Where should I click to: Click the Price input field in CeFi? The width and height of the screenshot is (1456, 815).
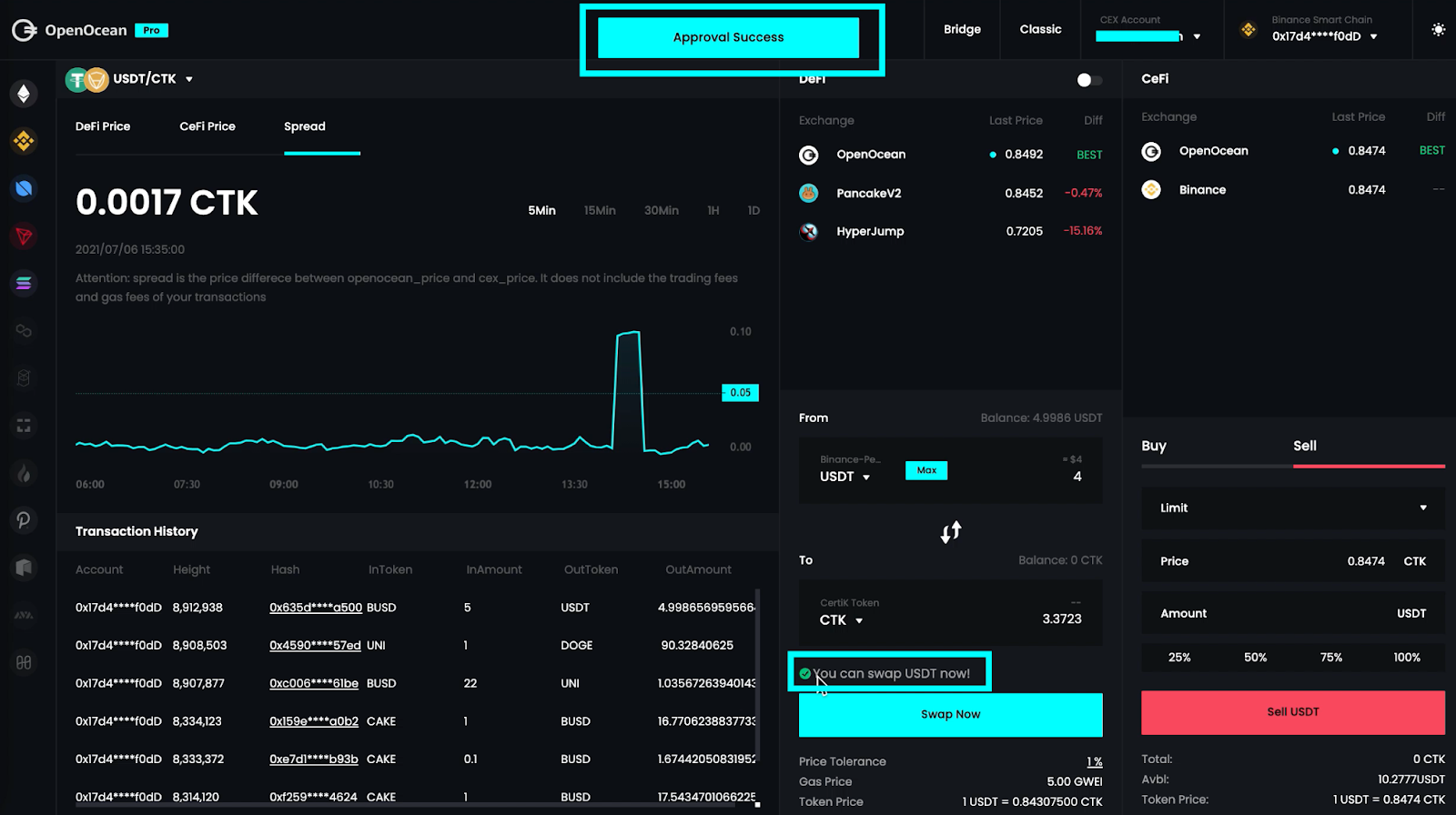point(1293,561)
